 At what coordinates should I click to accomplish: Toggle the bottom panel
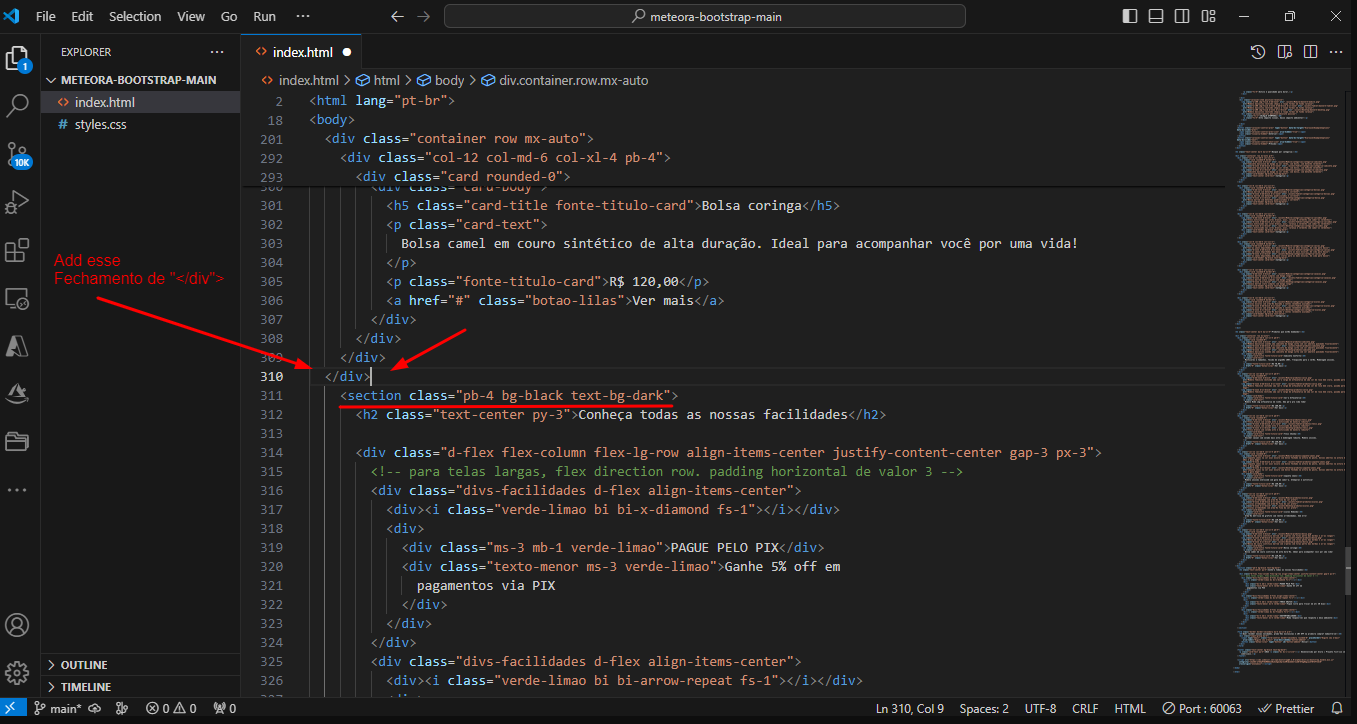1155,17
